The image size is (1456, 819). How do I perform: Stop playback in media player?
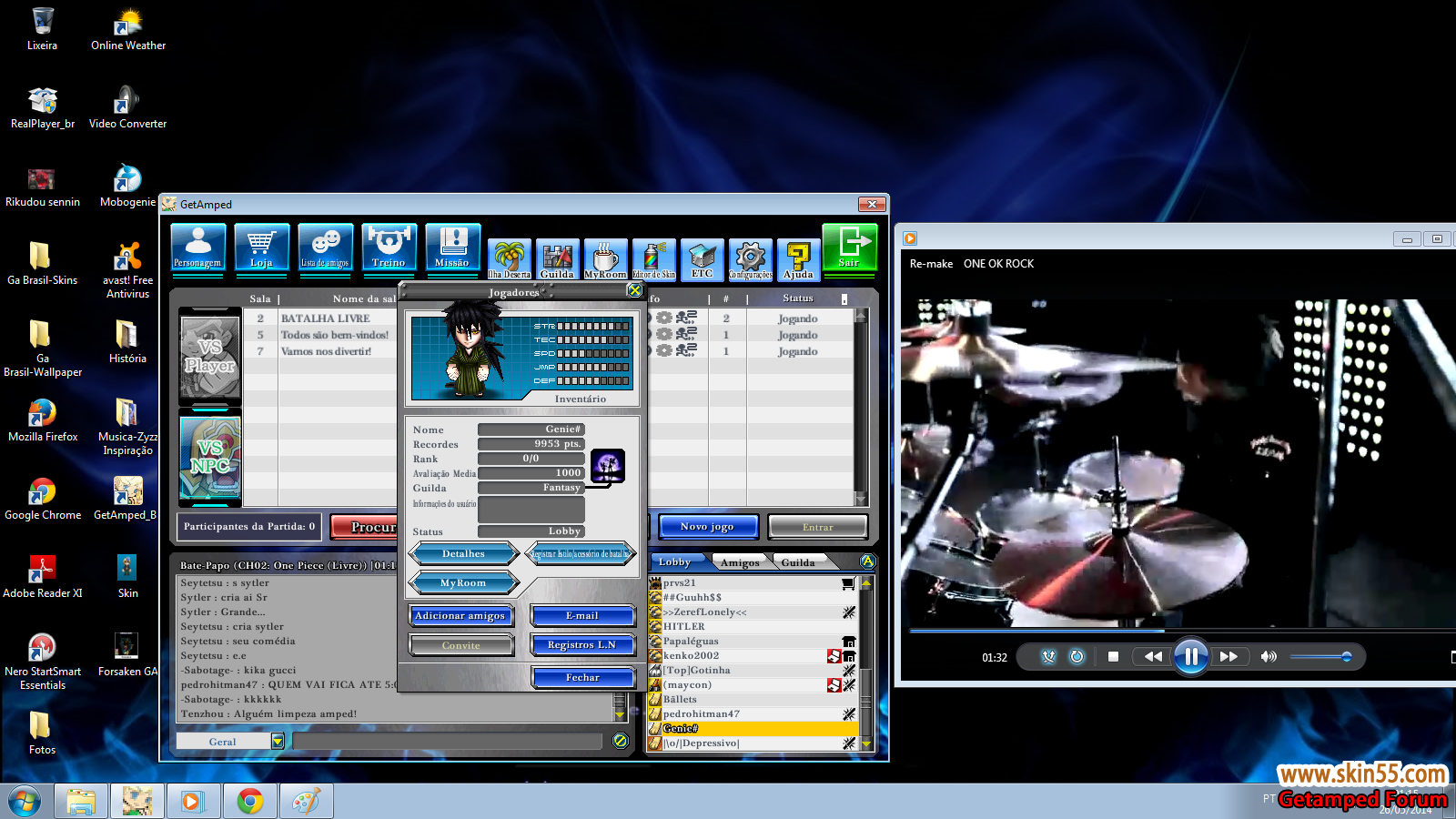(1113, 656)
